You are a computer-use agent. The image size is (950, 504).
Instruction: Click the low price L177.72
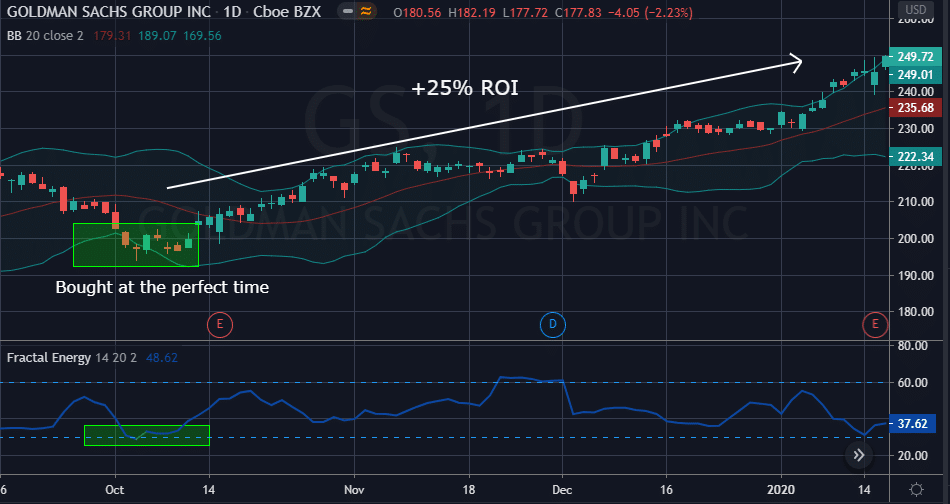point(526,12)
